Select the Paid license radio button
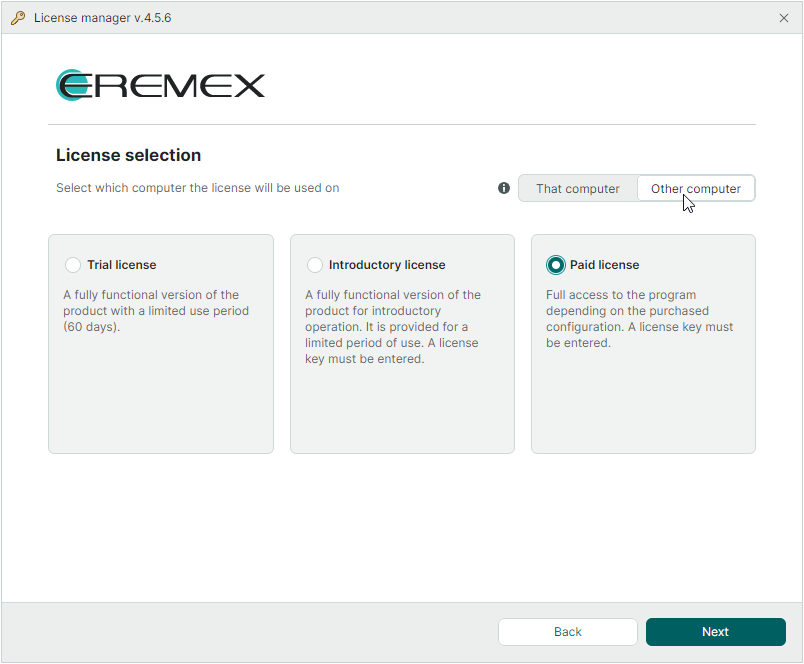 click(555, 265)
